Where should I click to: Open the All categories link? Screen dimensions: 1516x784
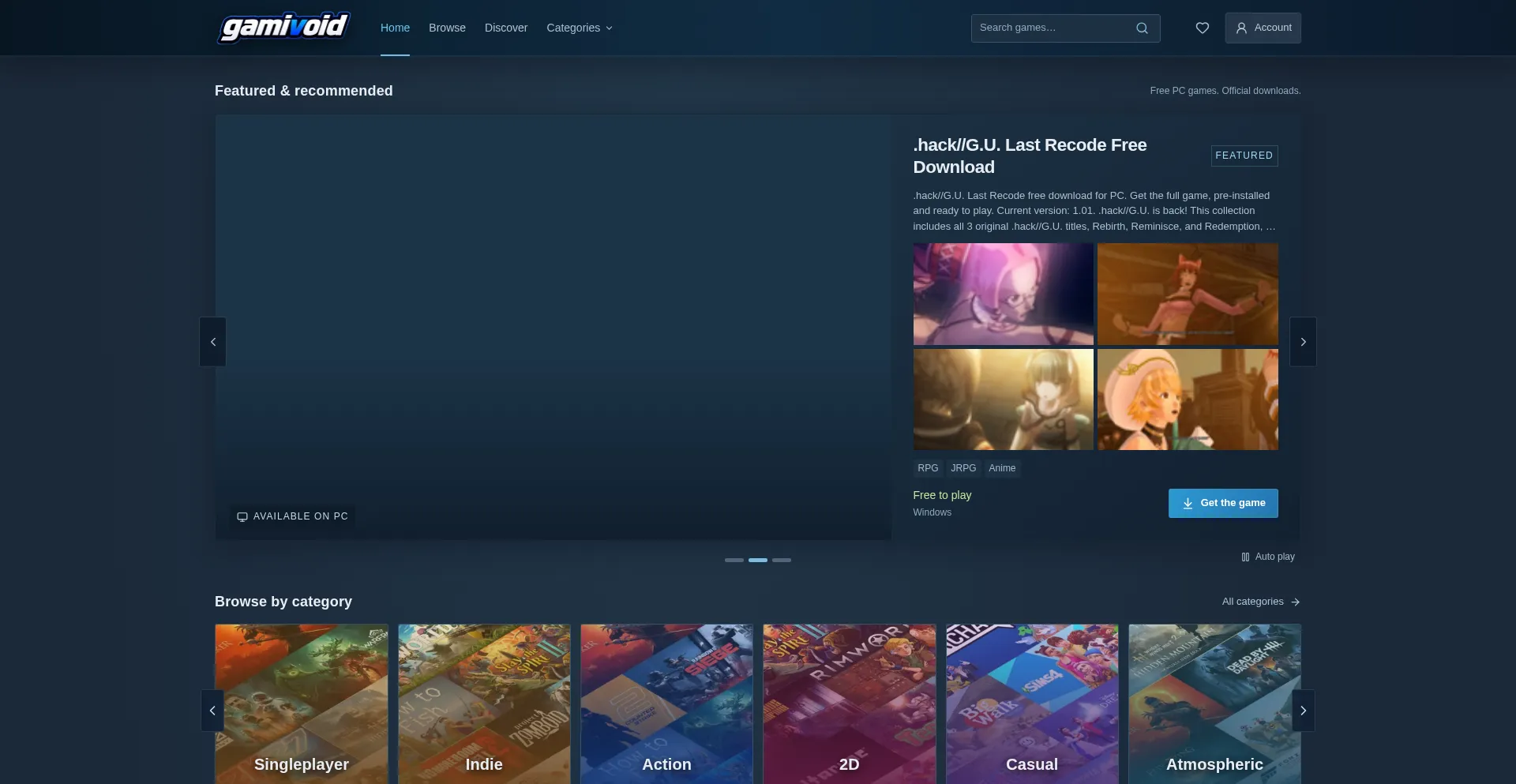1261,602
